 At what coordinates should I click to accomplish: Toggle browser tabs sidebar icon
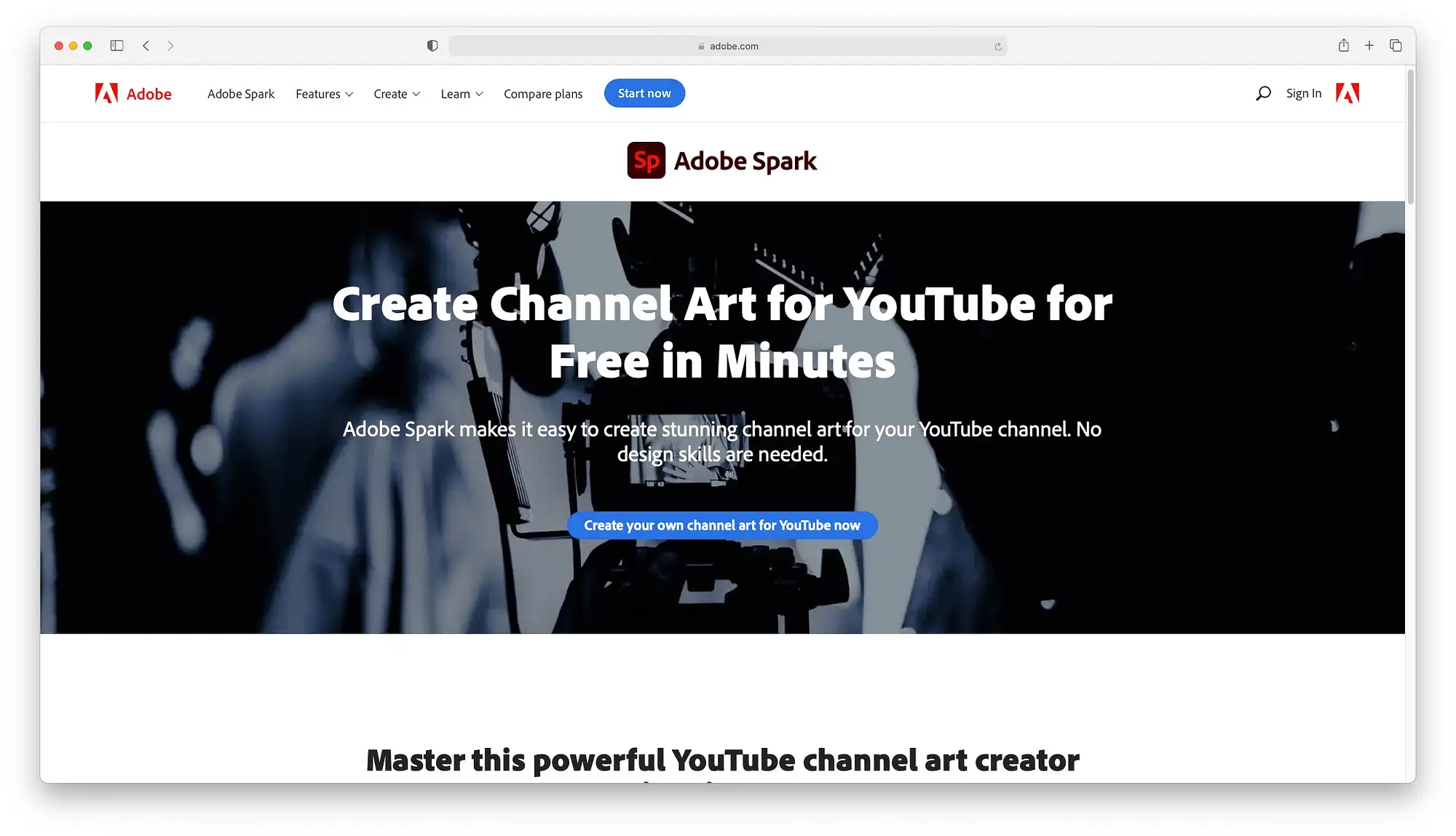point(116,44)
